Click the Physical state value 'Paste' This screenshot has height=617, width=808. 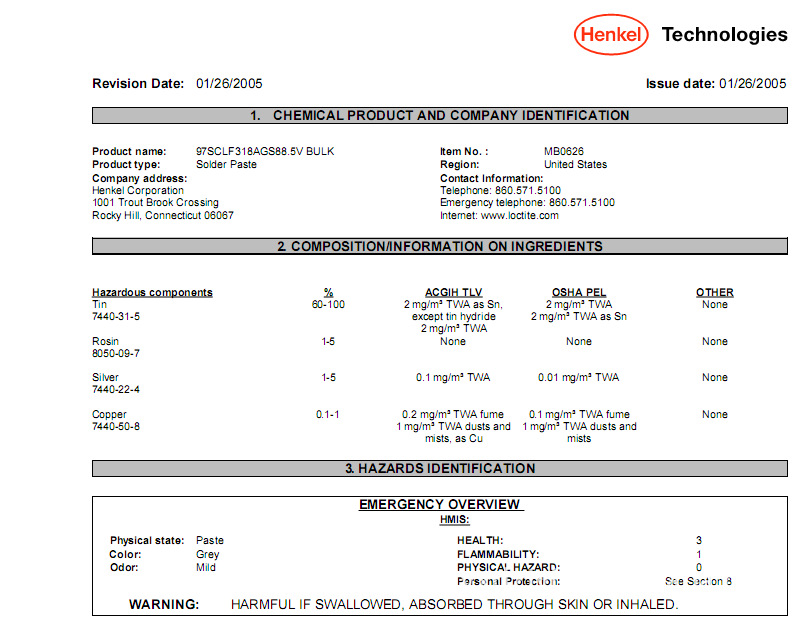tap(210, 541)
